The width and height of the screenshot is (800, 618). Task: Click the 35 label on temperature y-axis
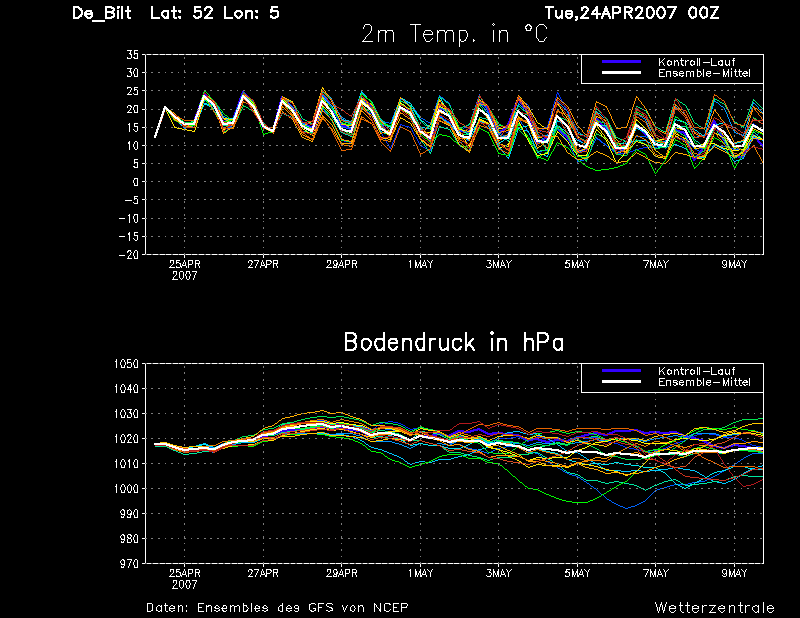pyautogui.click(x=132, y=55)
